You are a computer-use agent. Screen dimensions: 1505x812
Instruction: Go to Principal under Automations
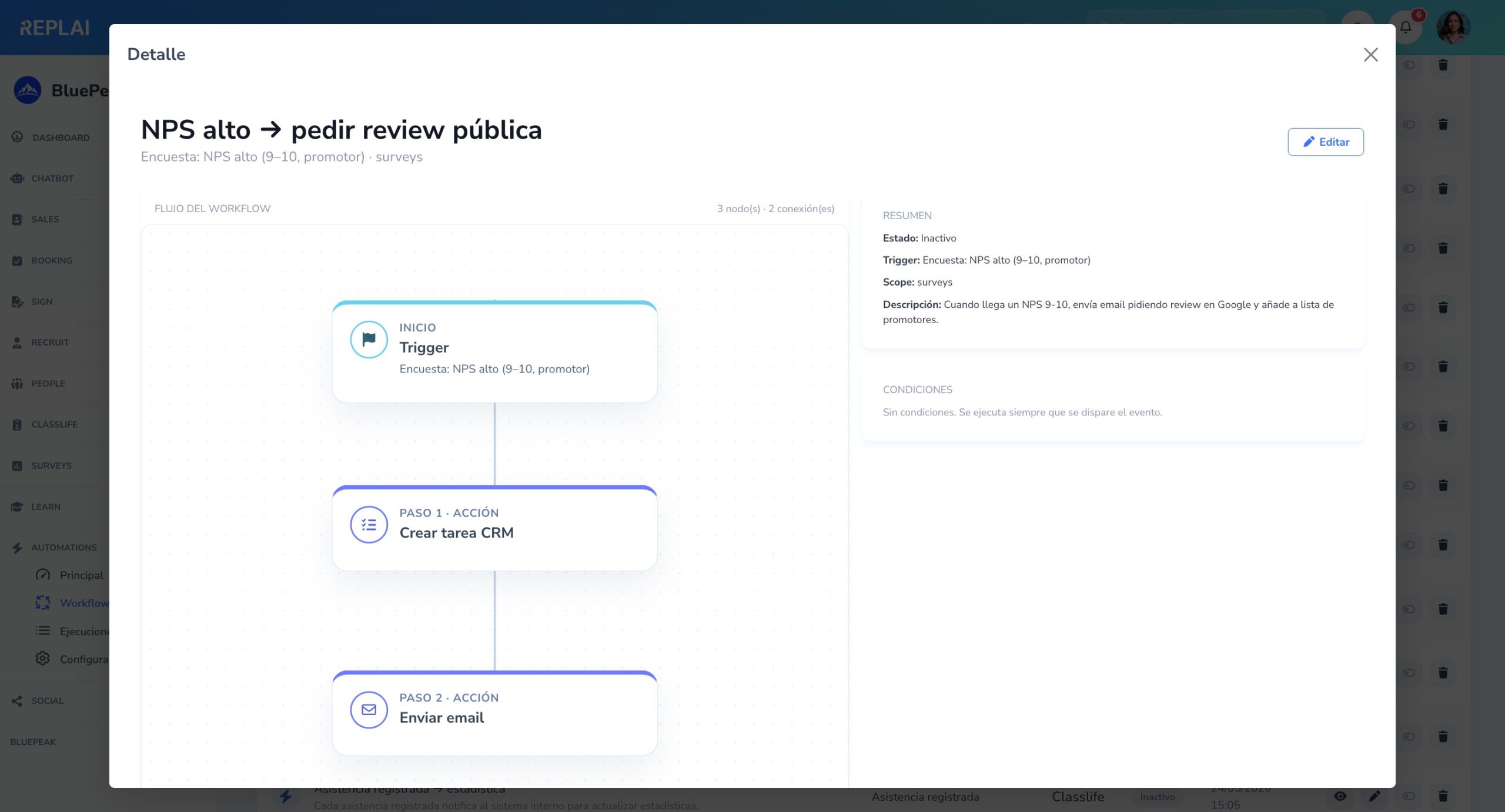(x=81, y=575)
